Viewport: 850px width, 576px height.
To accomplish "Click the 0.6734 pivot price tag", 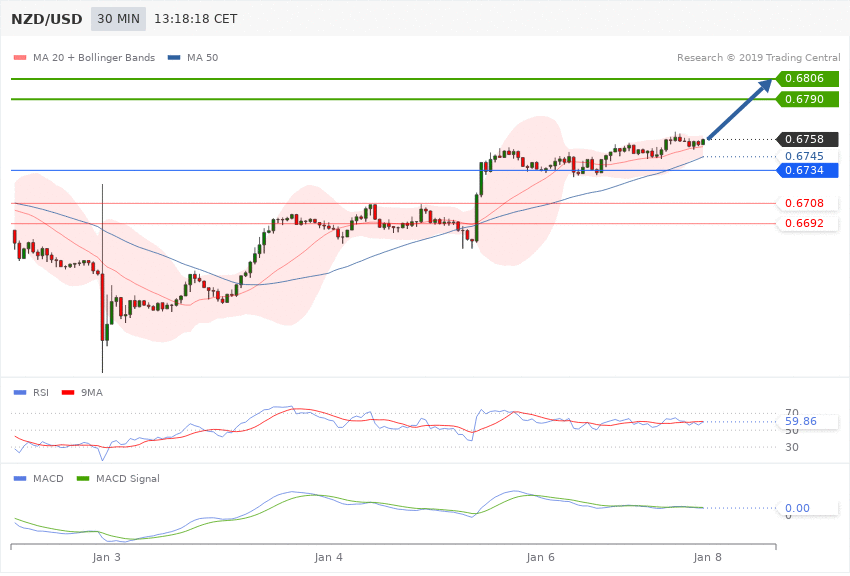I will tap(807, 170).
